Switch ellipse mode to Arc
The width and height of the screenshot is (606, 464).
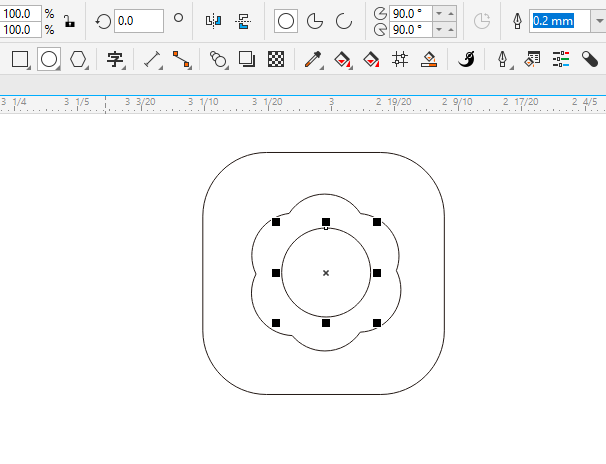point(344,21)
